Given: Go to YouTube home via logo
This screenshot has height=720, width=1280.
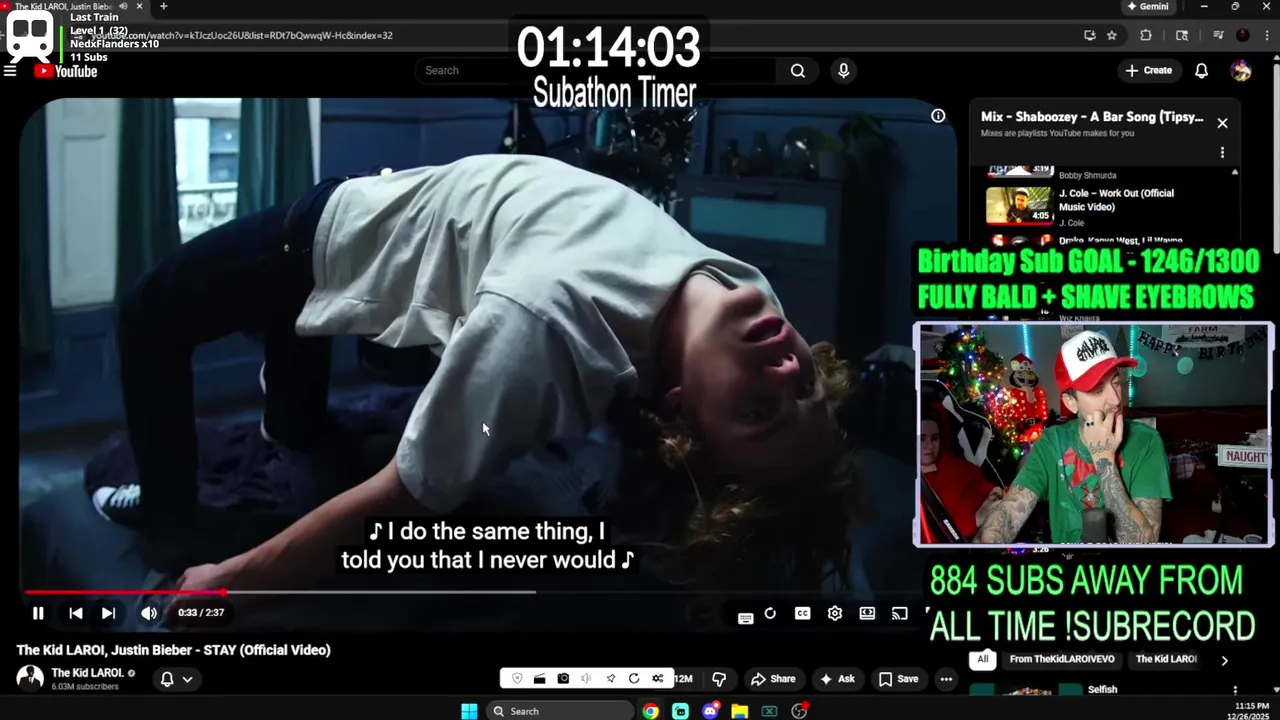Looking at the screenshot, I should click(66, 71).
